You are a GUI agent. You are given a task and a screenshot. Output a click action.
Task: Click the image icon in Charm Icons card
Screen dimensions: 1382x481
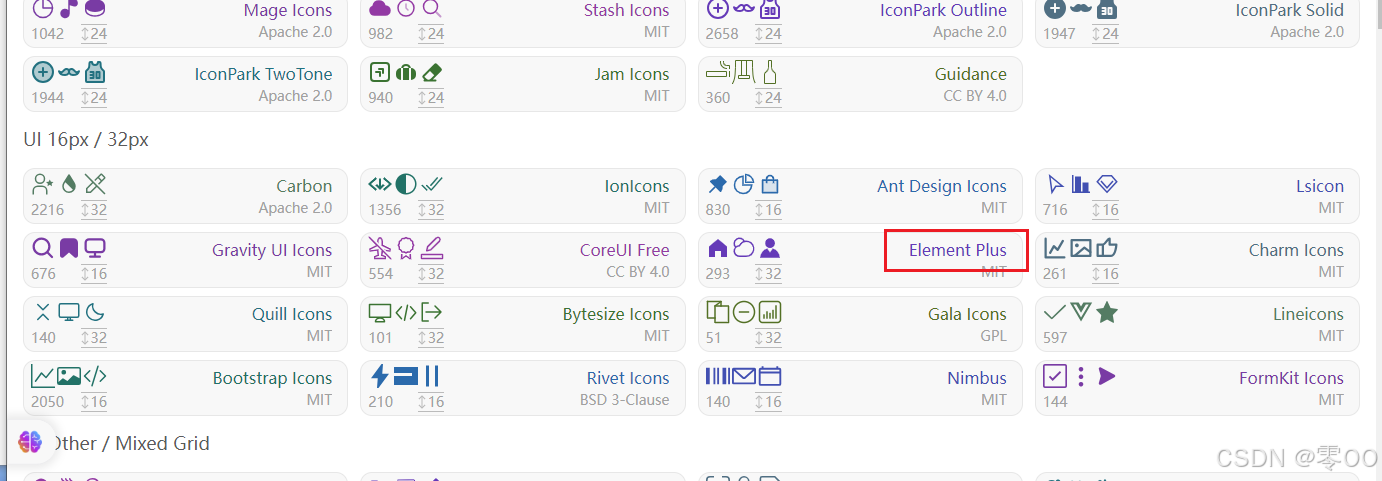pyautogui.click(x=1081, y=248)
